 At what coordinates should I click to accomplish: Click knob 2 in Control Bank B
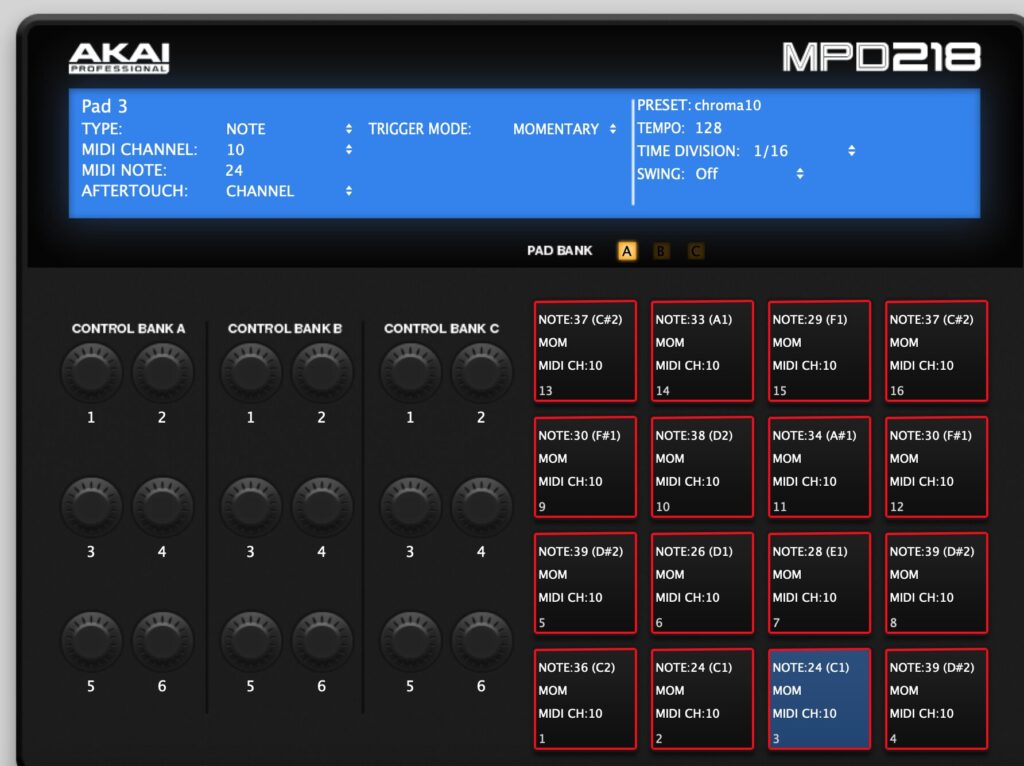pyautogui.click(x=322, y=373)
